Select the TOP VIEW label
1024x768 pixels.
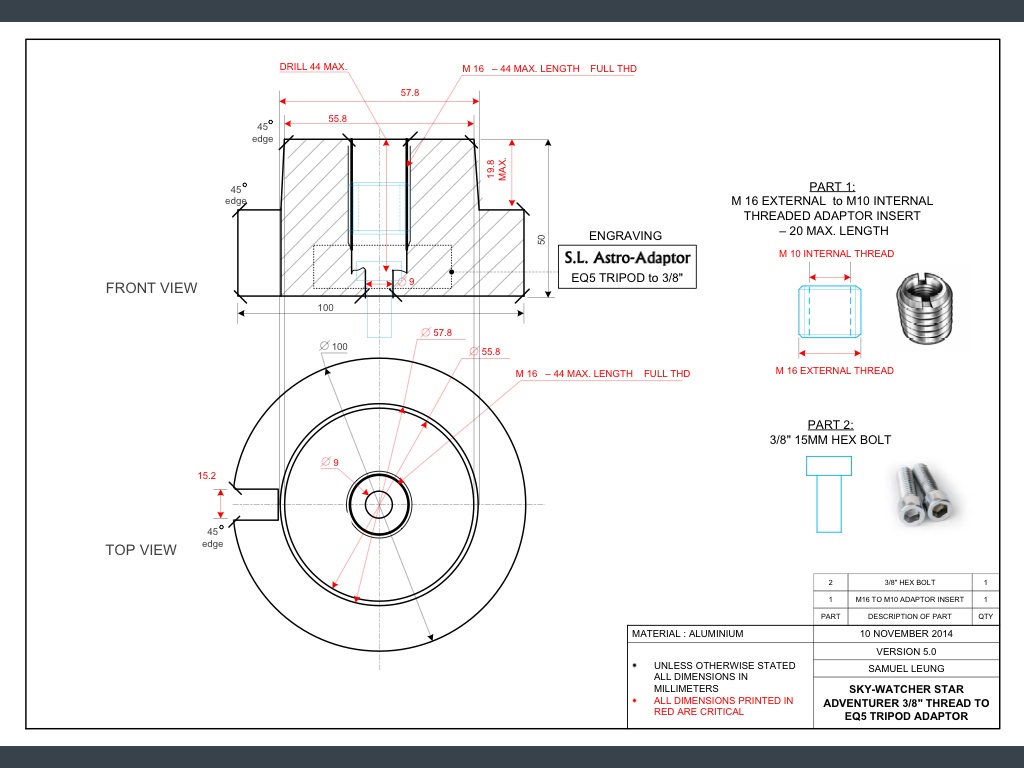(x=141, y=549)
